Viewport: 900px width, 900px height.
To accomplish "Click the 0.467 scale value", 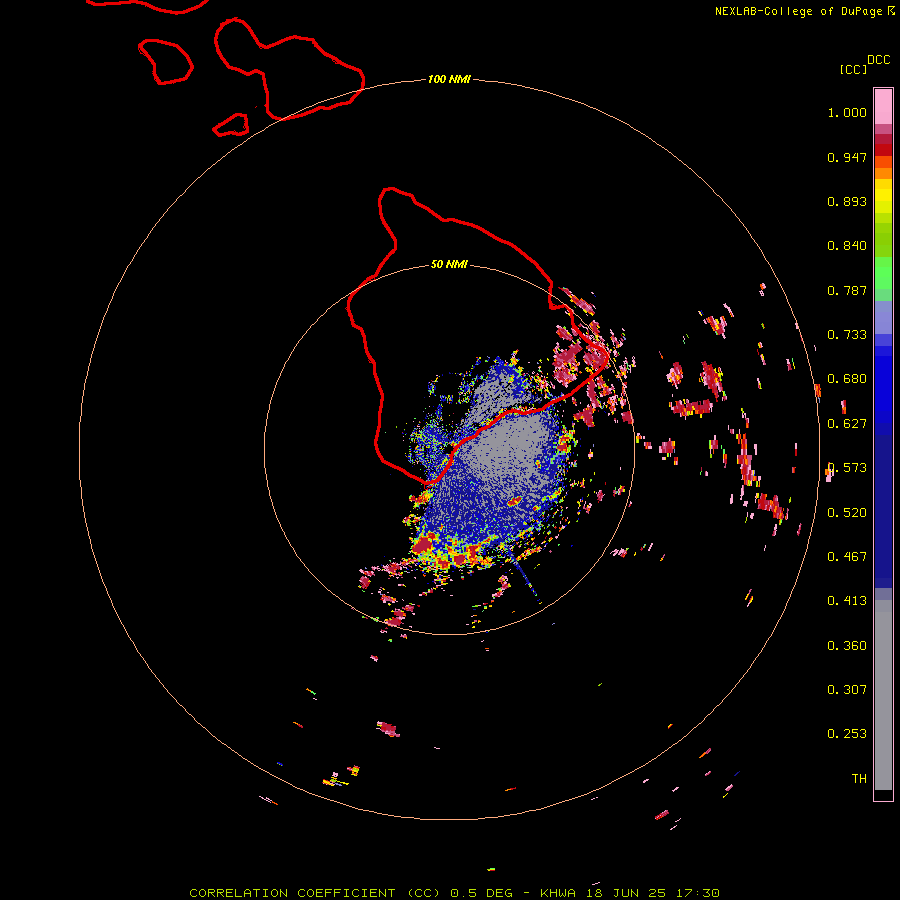I will [847, 557].
